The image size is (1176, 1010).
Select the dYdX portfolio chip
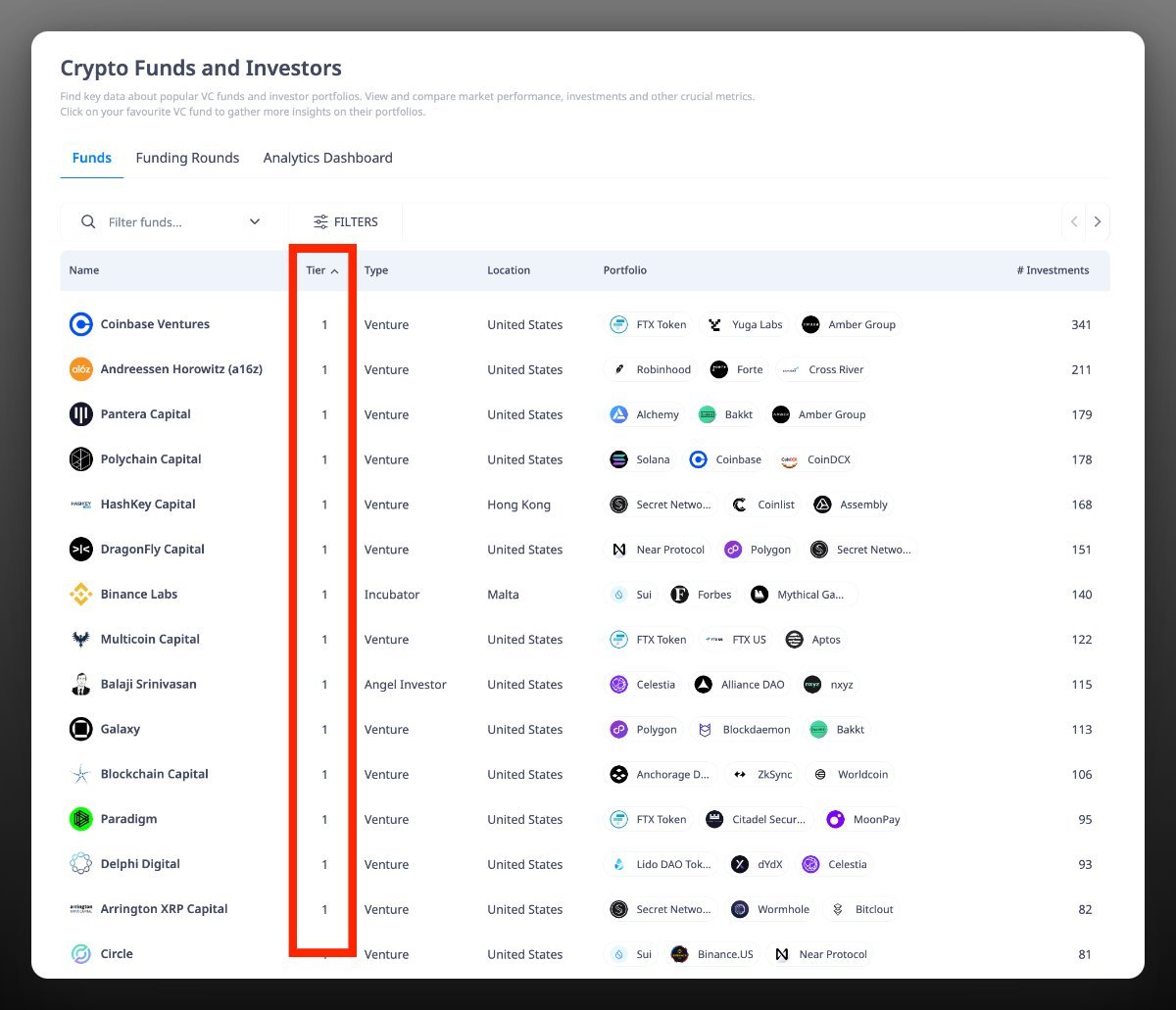click(758, 864)
